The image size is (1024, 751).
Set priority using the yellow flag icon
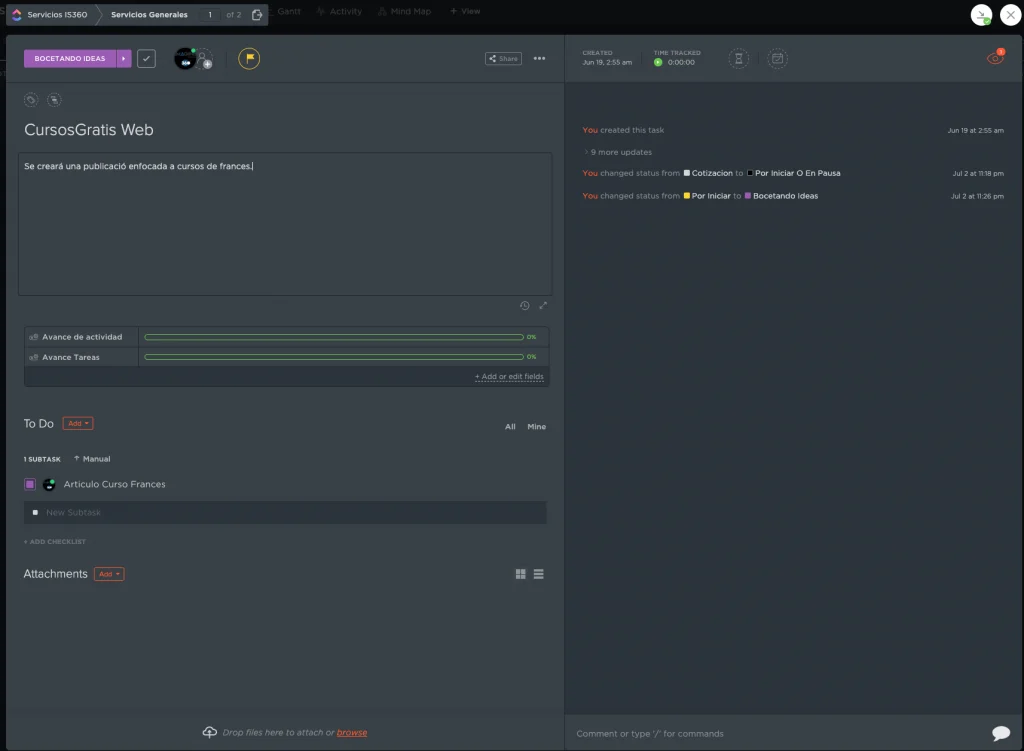[x=249, y=59]
